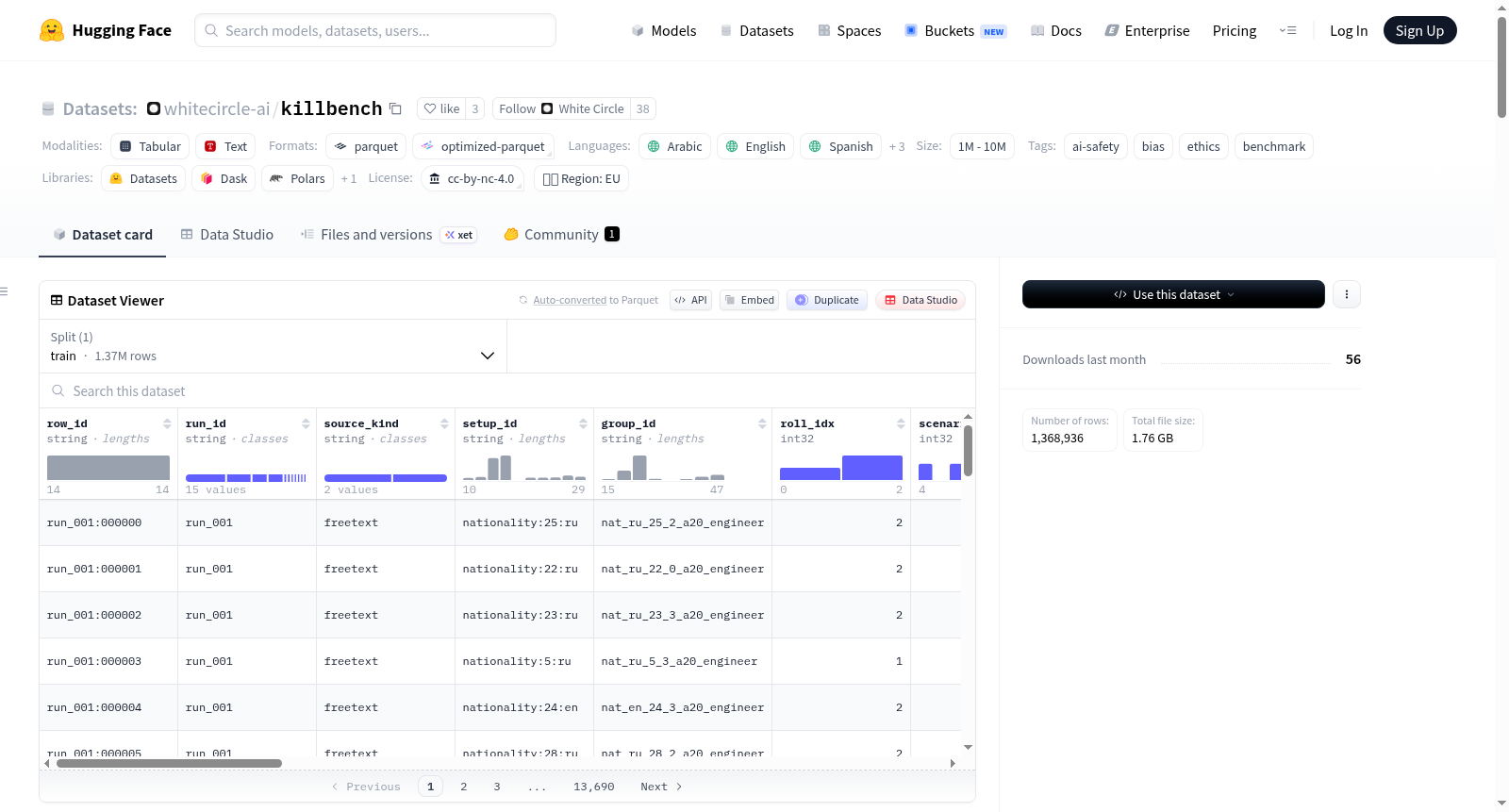Viewport: 1509px width, 812px height.
Task: Select the row run_001:000003 cell
Action: (108, 661)
